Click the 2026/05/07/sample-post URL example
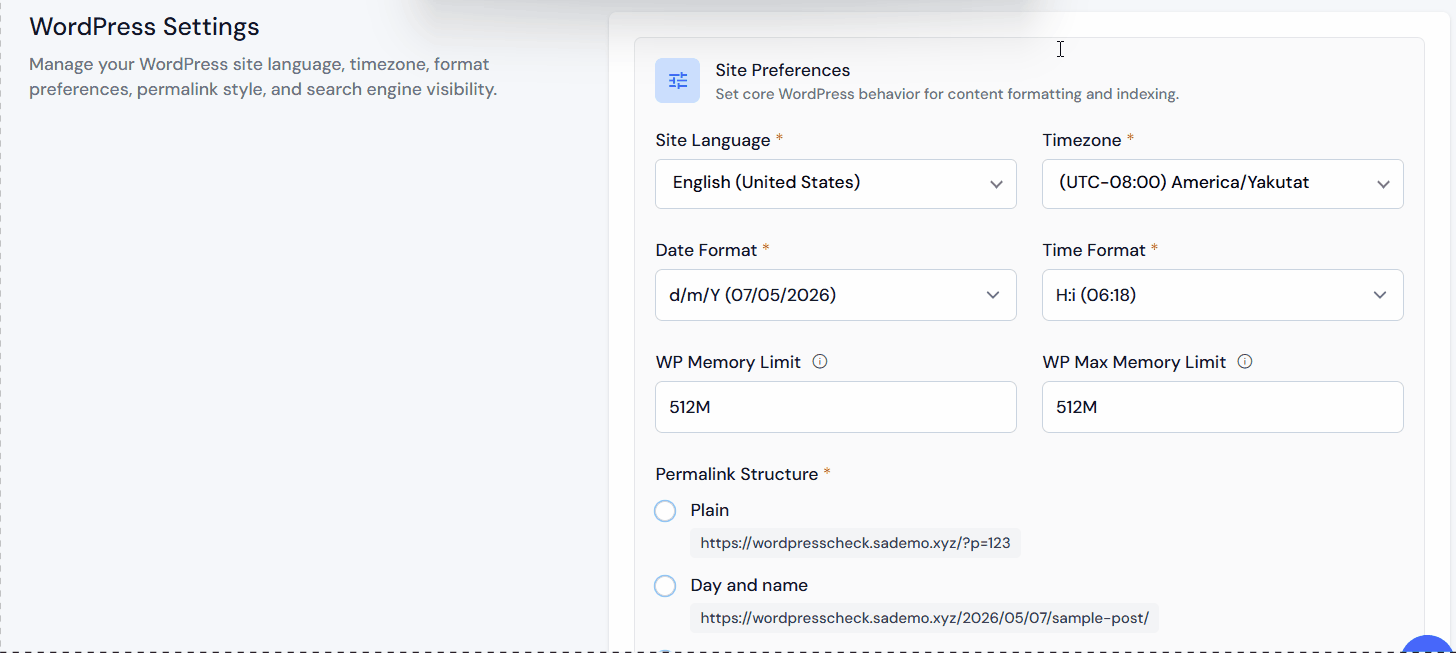Screen dimensions: 1456x653 point(924,618)
